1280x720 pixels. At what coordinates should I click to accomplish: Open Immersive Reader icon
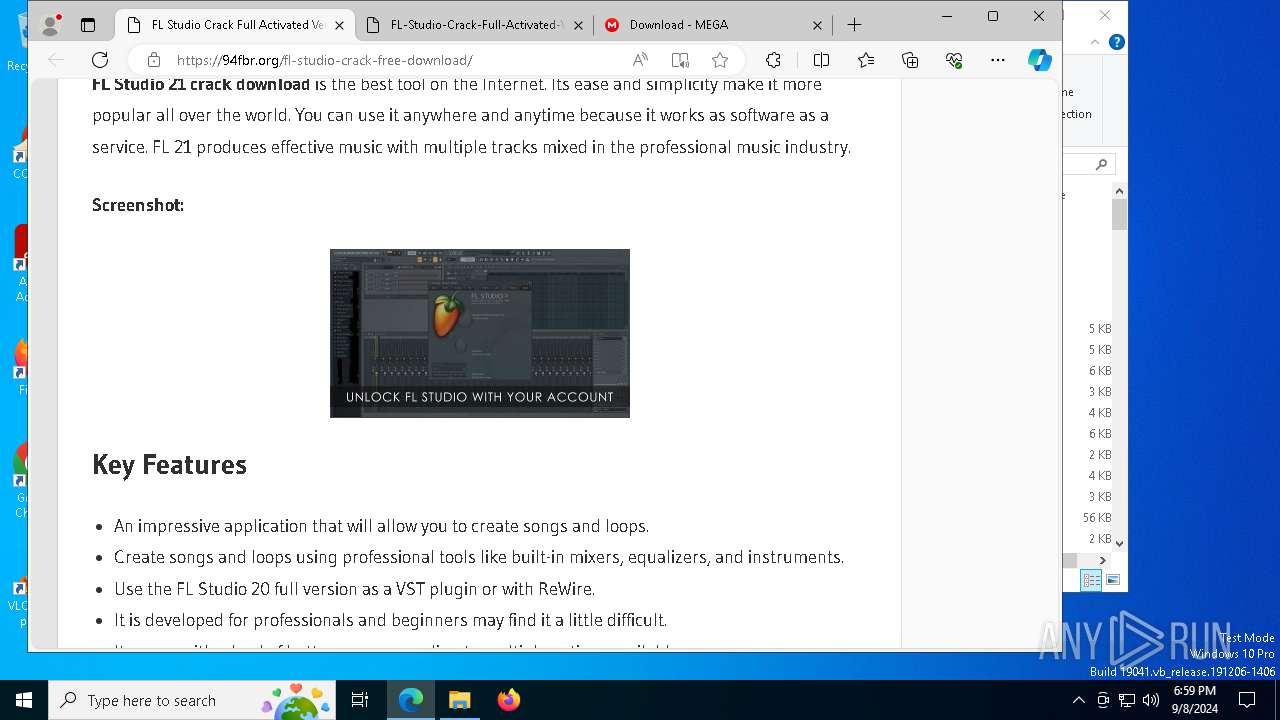tap(680, 60)
